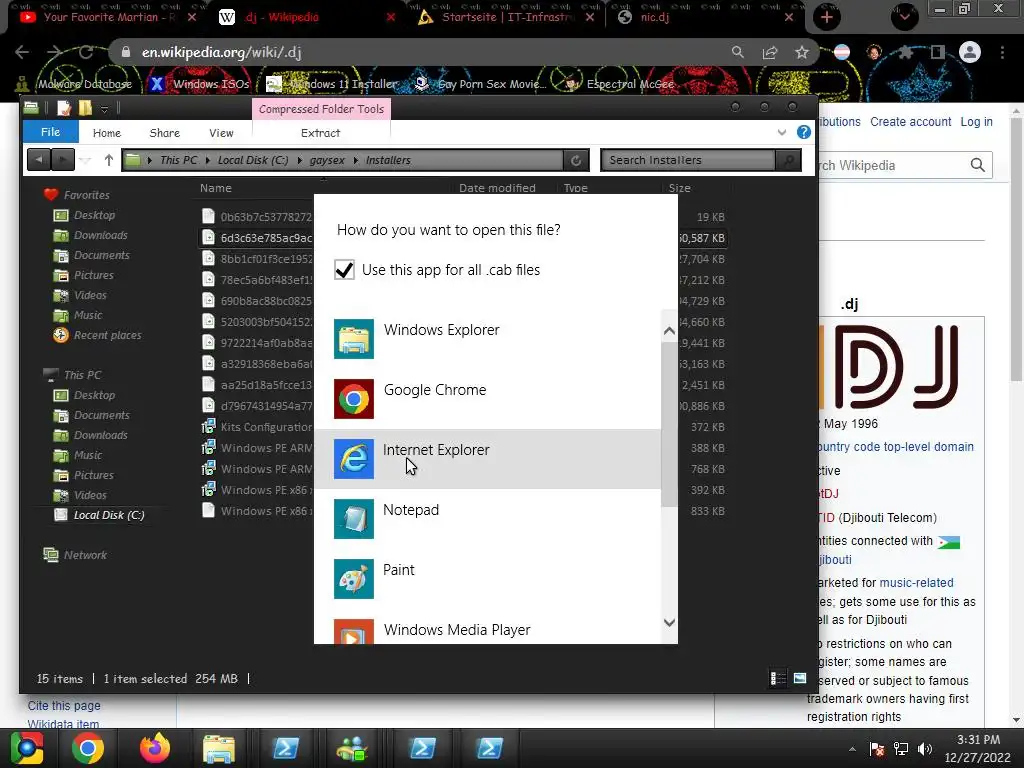Click 'This PC' in the address breadcrumb
The height and width of the screenshot is (768, 1024).
coord(178,160)
